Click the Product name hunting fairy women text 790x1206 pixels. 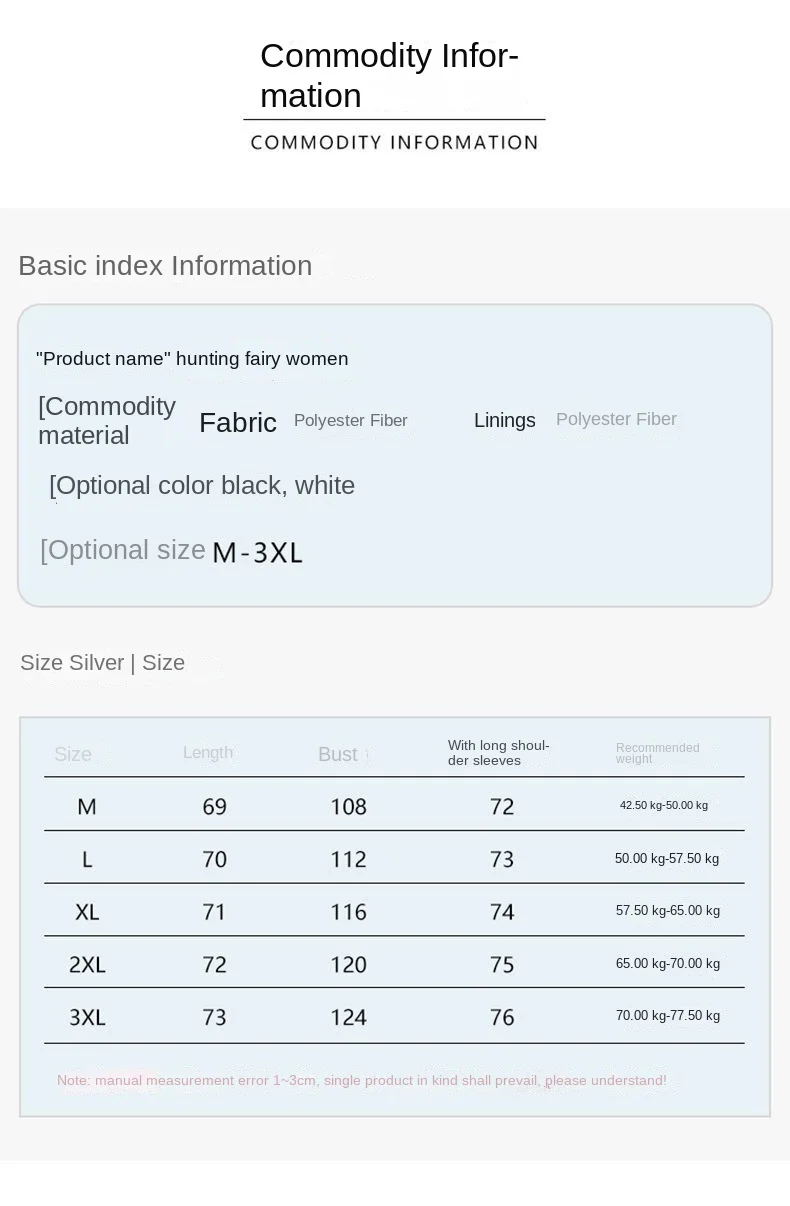192,359
